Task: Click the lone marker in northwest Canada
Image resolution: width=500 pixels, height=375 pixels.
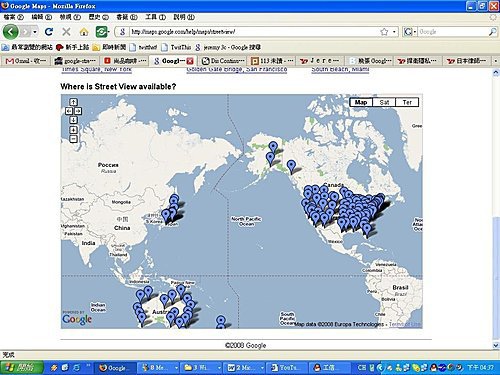Action: [291, 166]
